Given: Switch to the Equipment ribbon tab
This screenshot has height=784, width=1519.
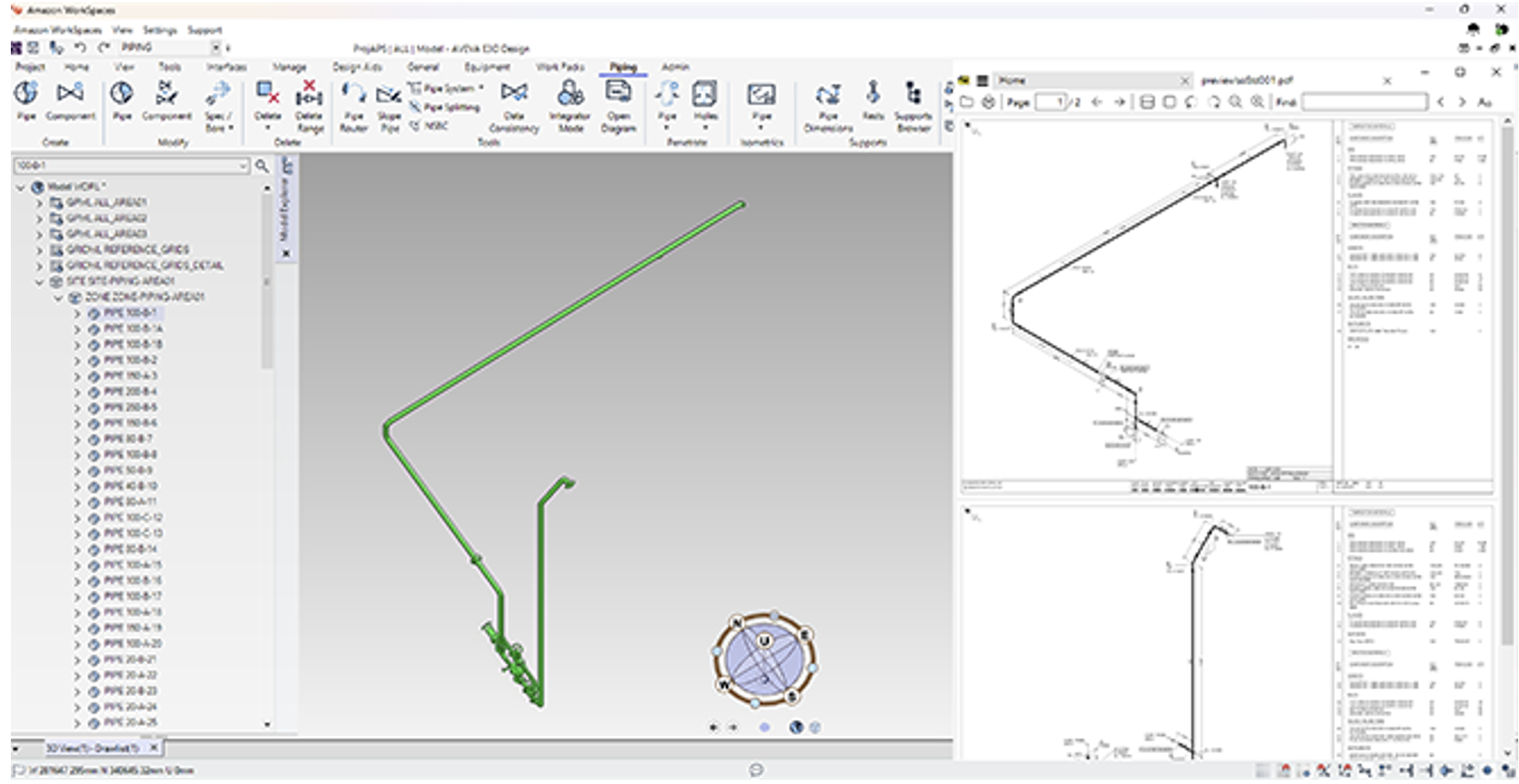Looking at the screenshot, I should point(486,67).
